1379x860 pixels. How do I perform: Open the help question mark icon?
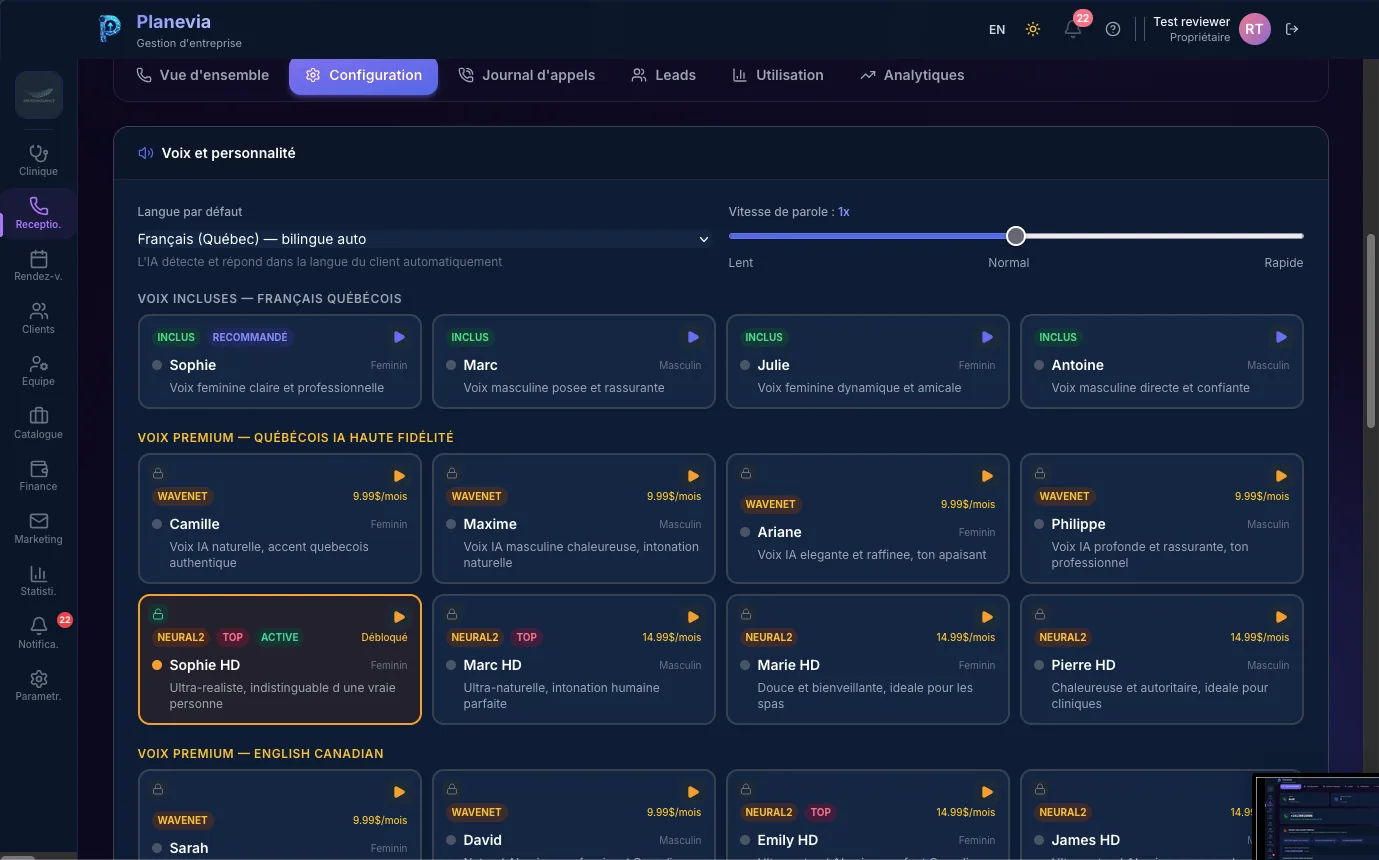1113,29
